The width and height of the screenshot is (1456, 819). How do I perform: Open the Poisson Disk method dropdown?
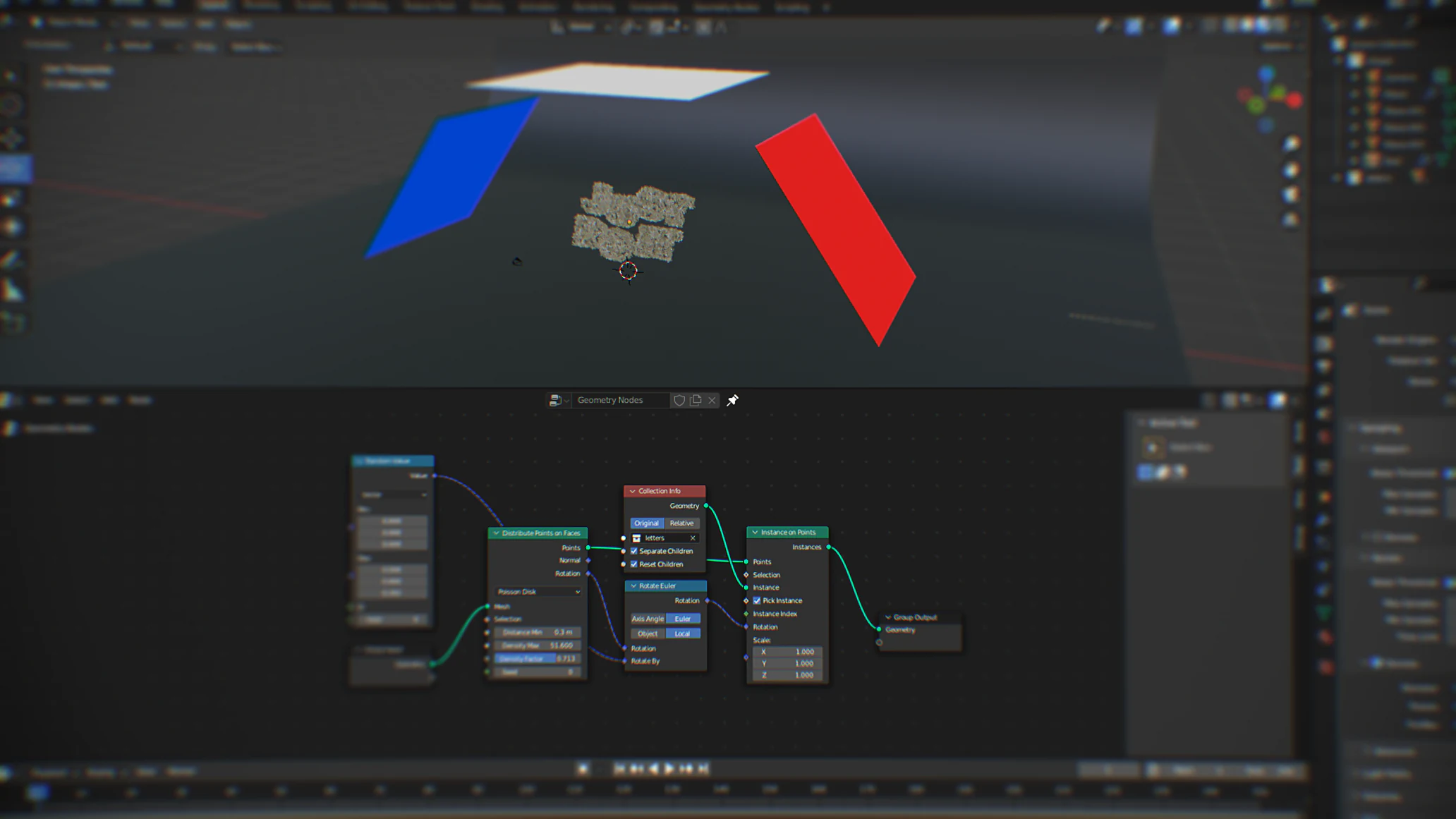(x=538, y=592)
